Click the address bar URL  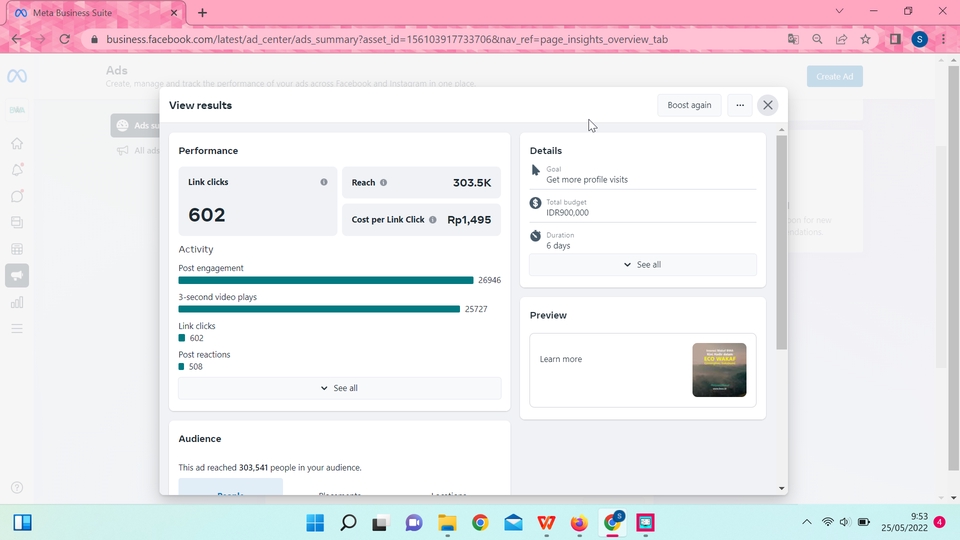coord(387,39)
